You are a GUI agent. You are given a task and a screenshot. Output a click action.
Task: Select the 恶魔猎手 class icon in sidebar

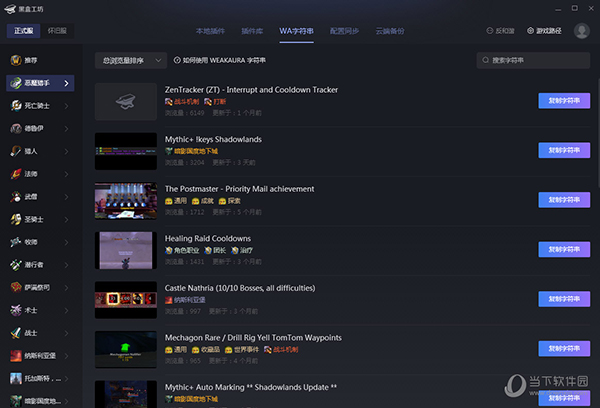(15, 83)
